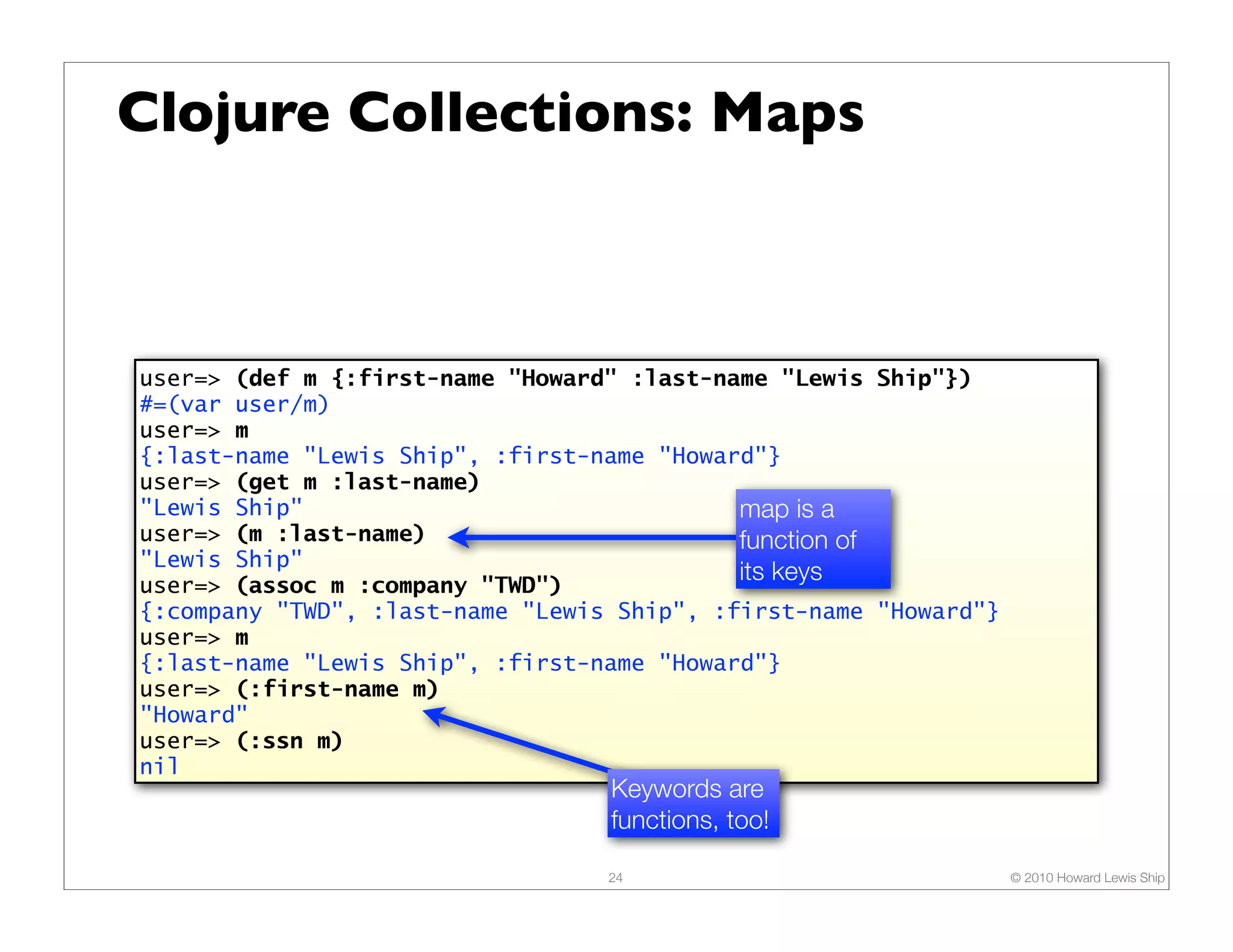Screen dimensions: 1233x952
Task: Click the horizontal blue arrow head
Action: point(460,537)
